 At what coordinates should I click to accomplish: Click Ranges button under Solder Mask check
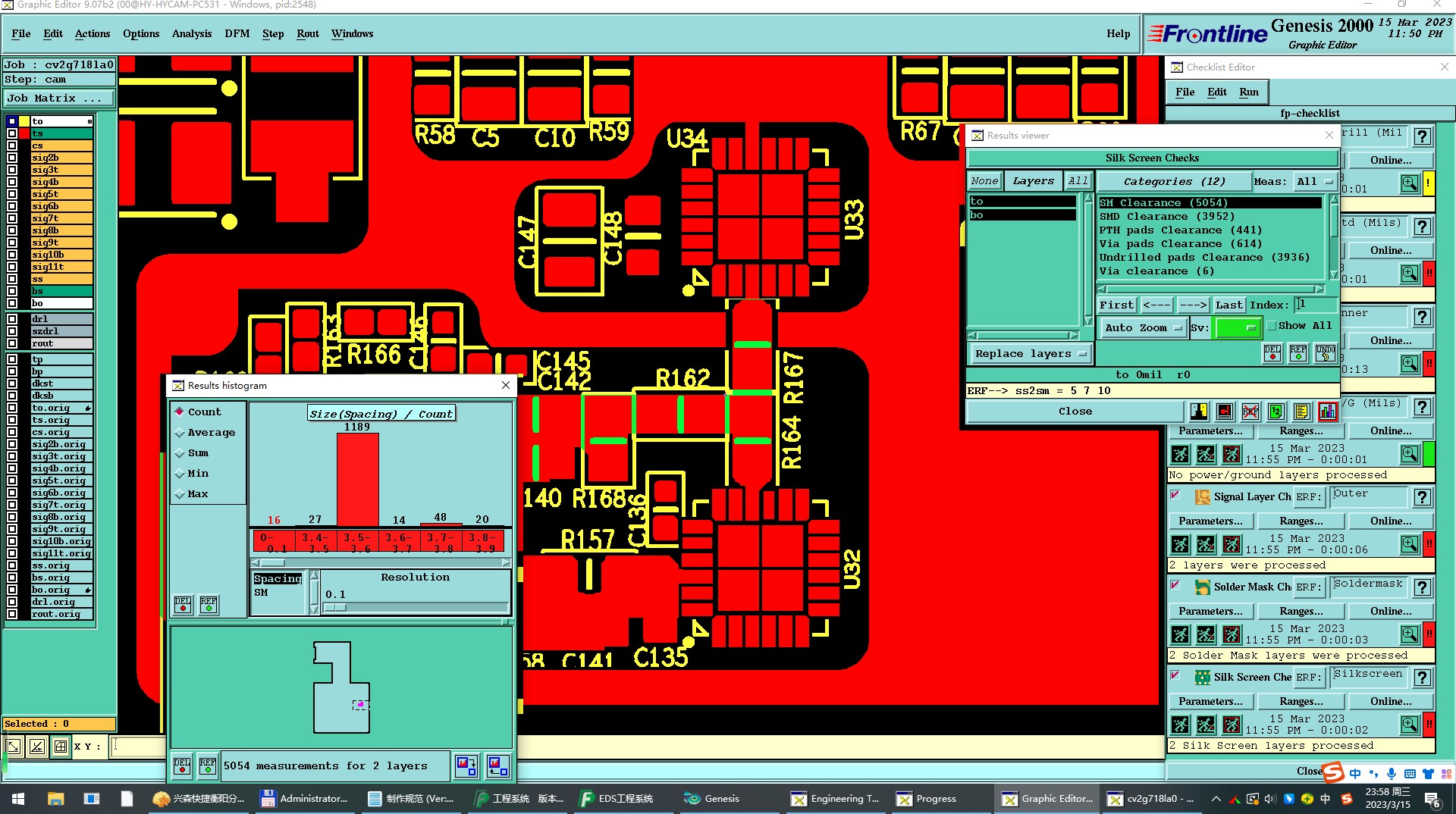coord(1301,611)
